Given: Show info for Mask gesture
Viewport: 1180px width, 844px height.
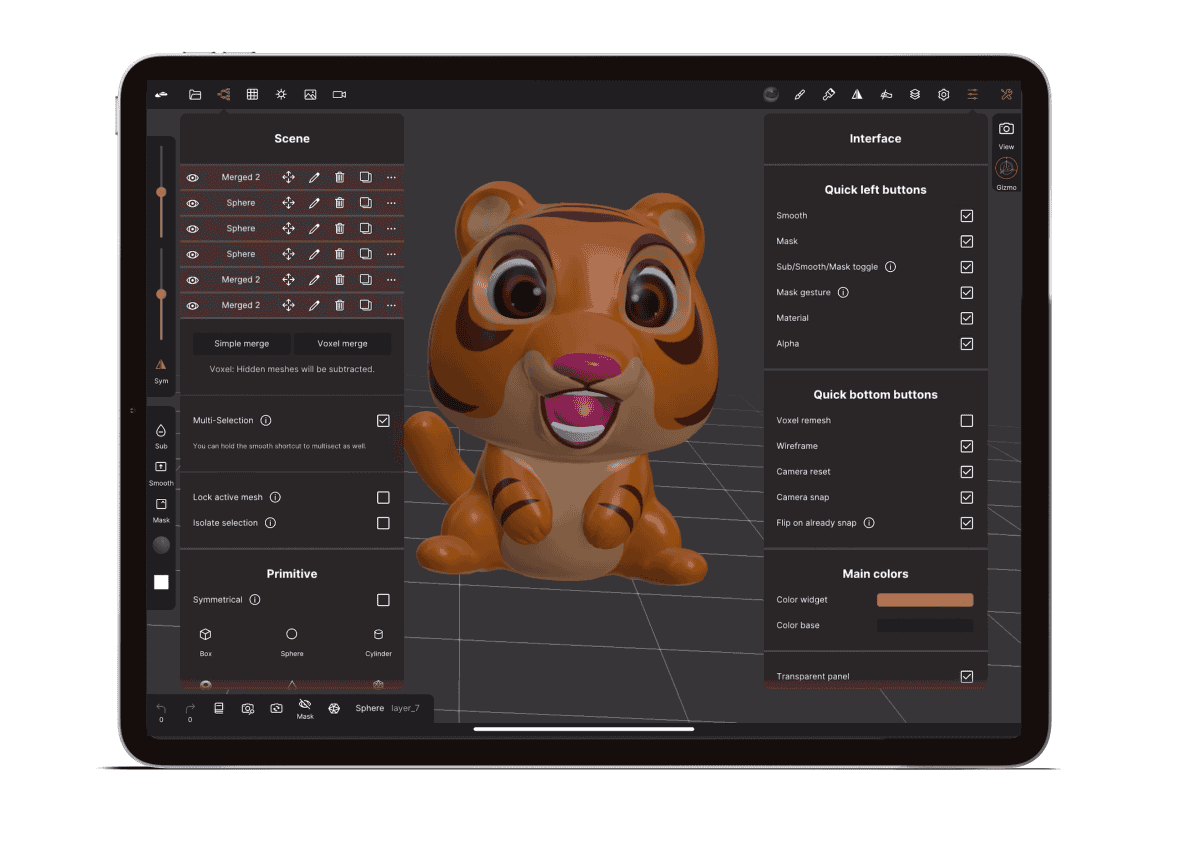Looking at the screenshot, I should point(843,293).
